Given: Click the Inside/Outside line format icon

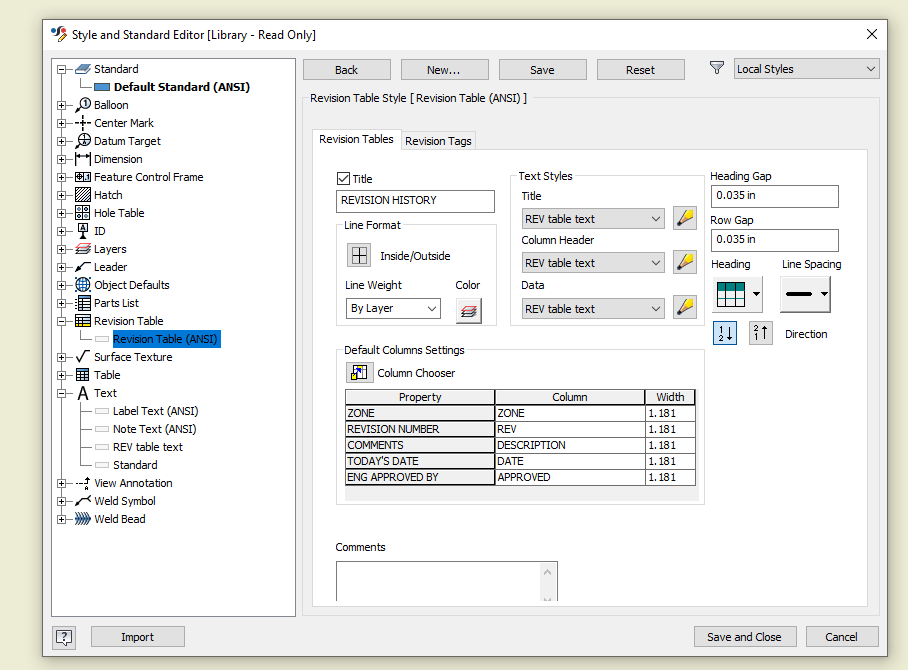Looking at the screenshot, I should (360, 254).
